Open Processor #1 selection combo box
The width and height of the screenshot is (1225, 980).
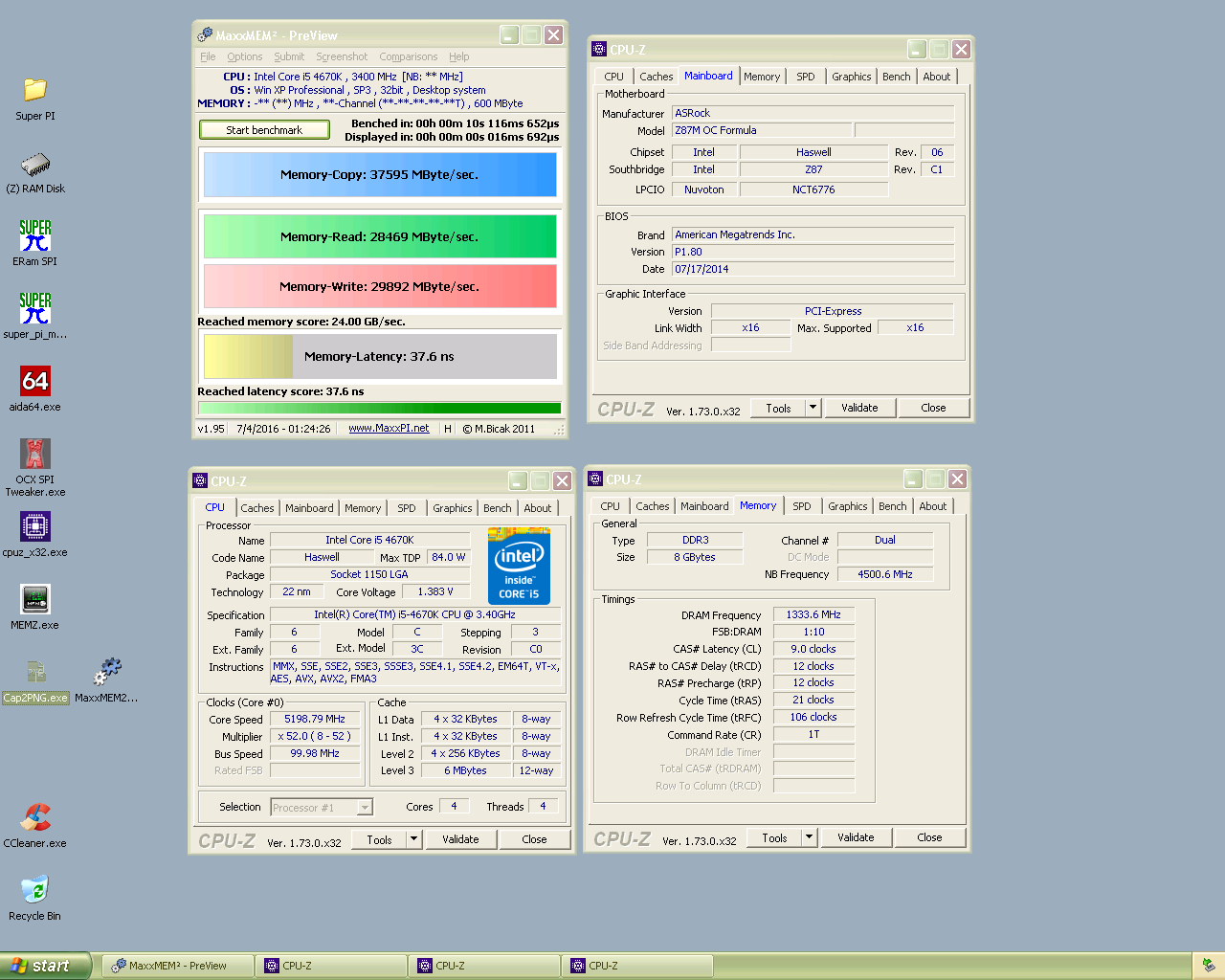(322, 808)
